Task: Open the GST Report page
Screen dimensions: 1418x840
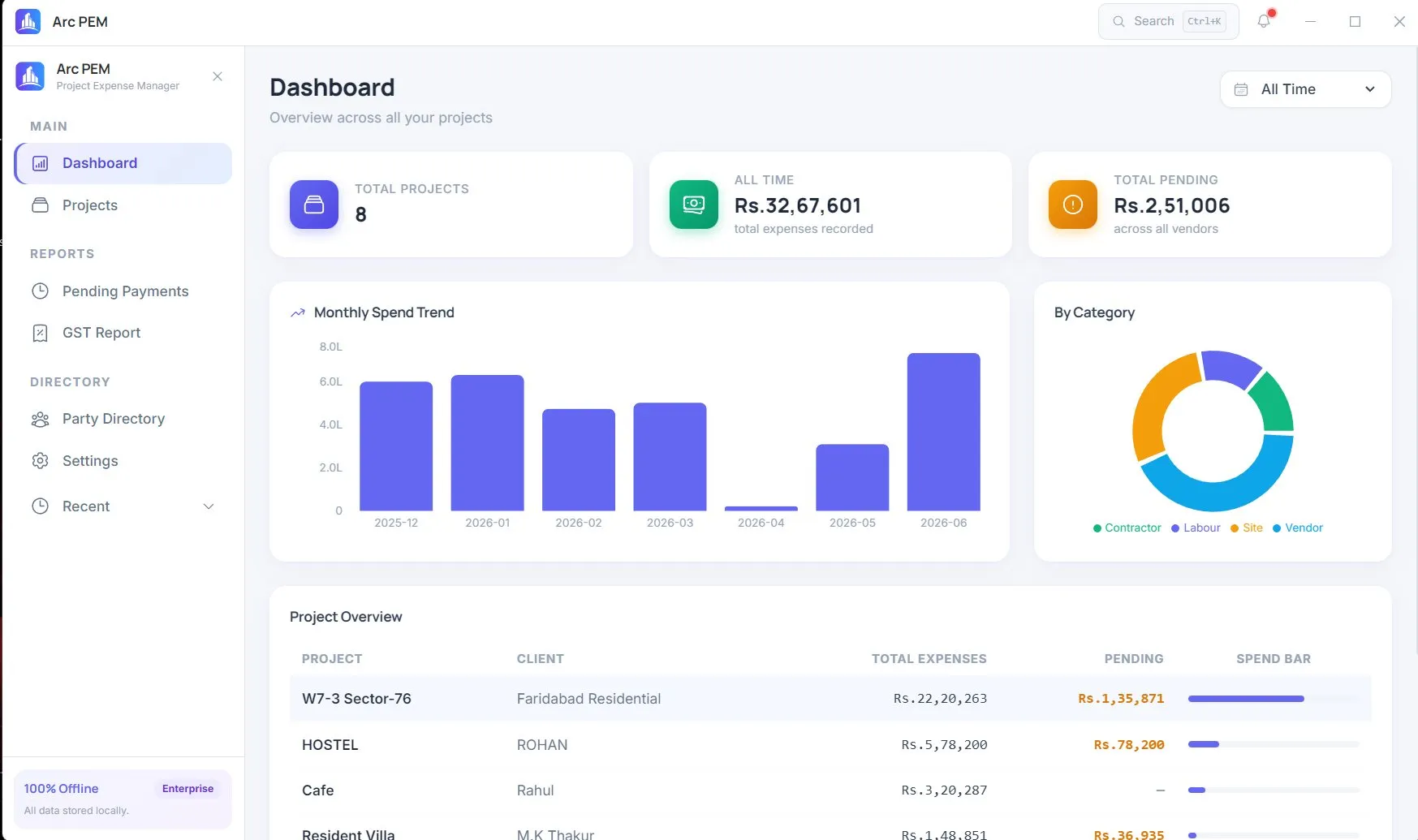Action: pyautogui.click(x=123, y=333)
